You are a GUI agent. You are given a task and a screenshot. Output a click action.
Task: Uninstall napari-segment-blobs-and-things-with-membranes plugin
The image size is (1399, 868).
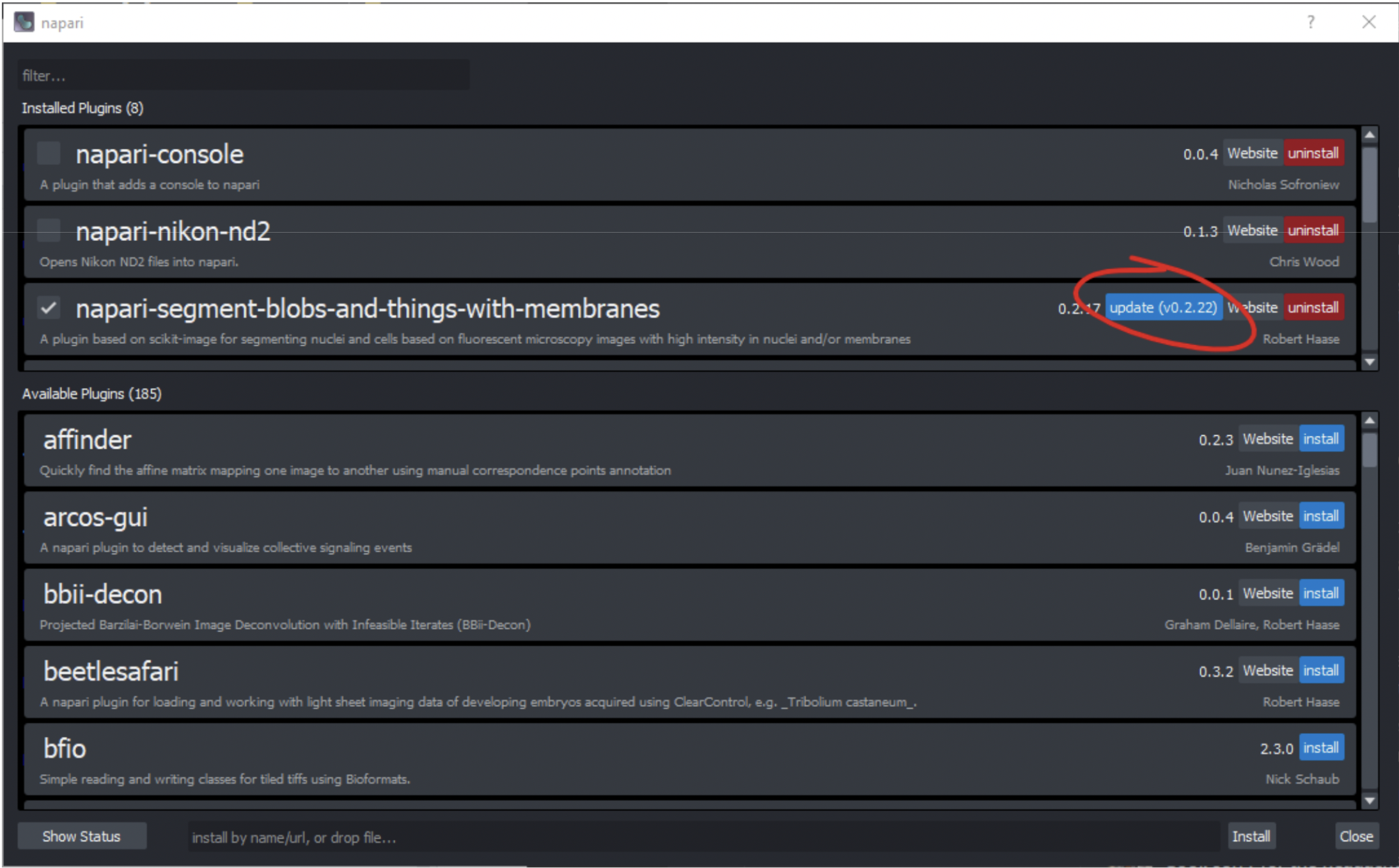point(1313,308)
